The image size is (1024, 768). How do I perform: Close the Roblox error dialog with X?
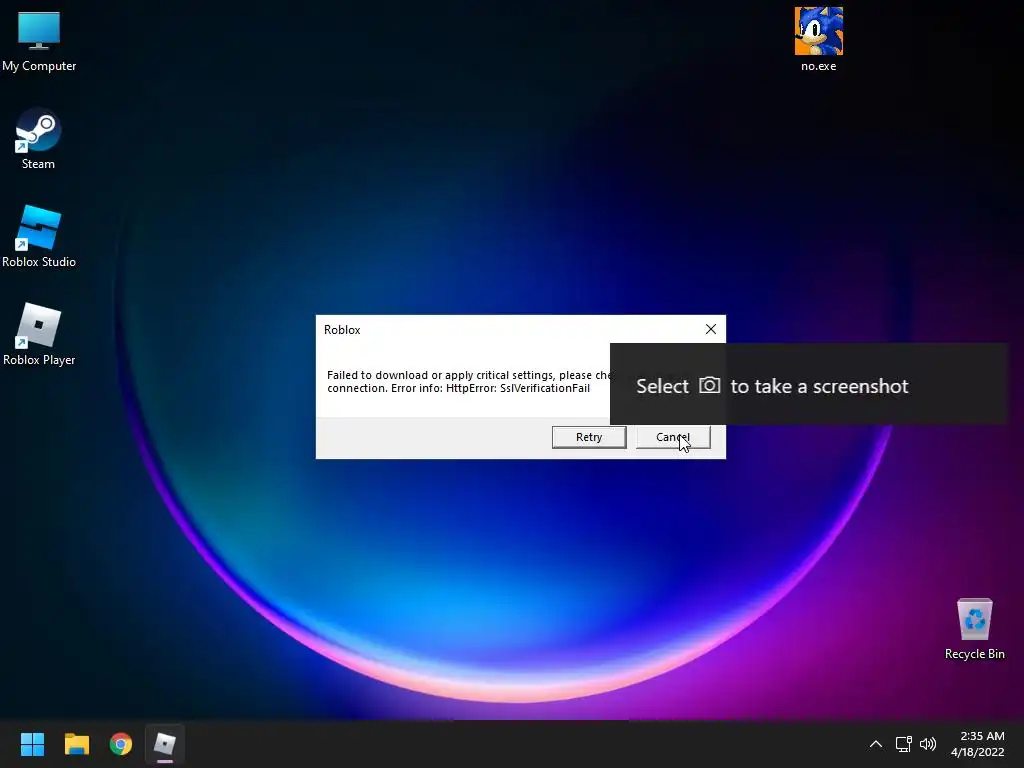(711, 329)
